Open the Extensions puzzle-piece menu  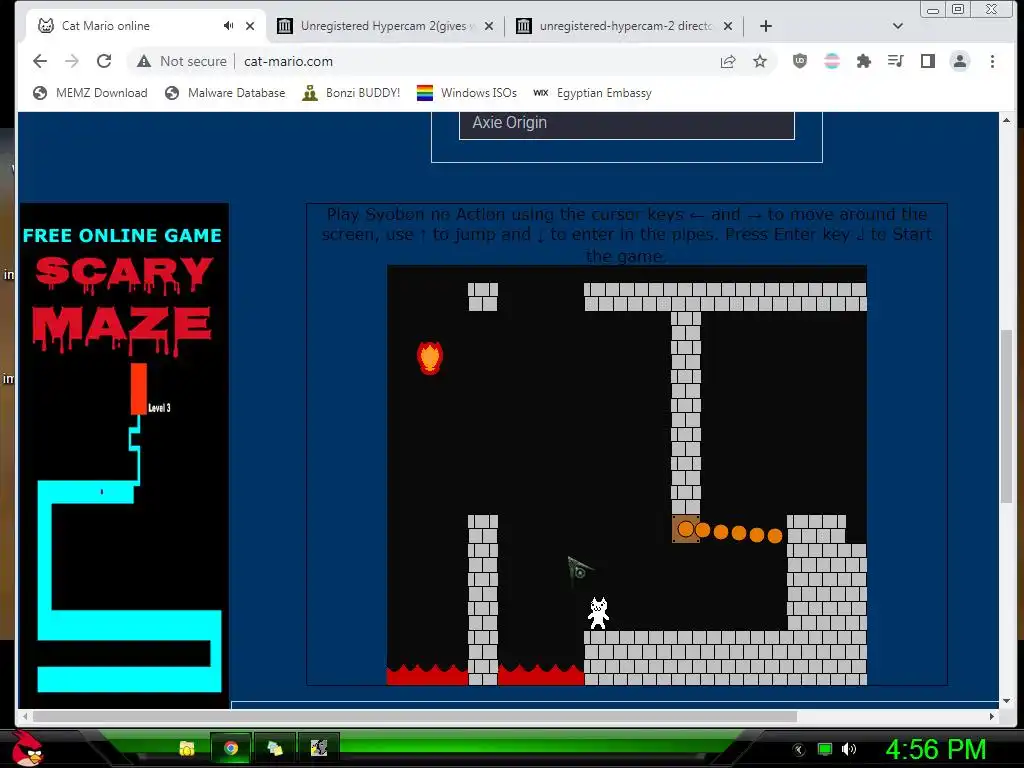(864, 61)
